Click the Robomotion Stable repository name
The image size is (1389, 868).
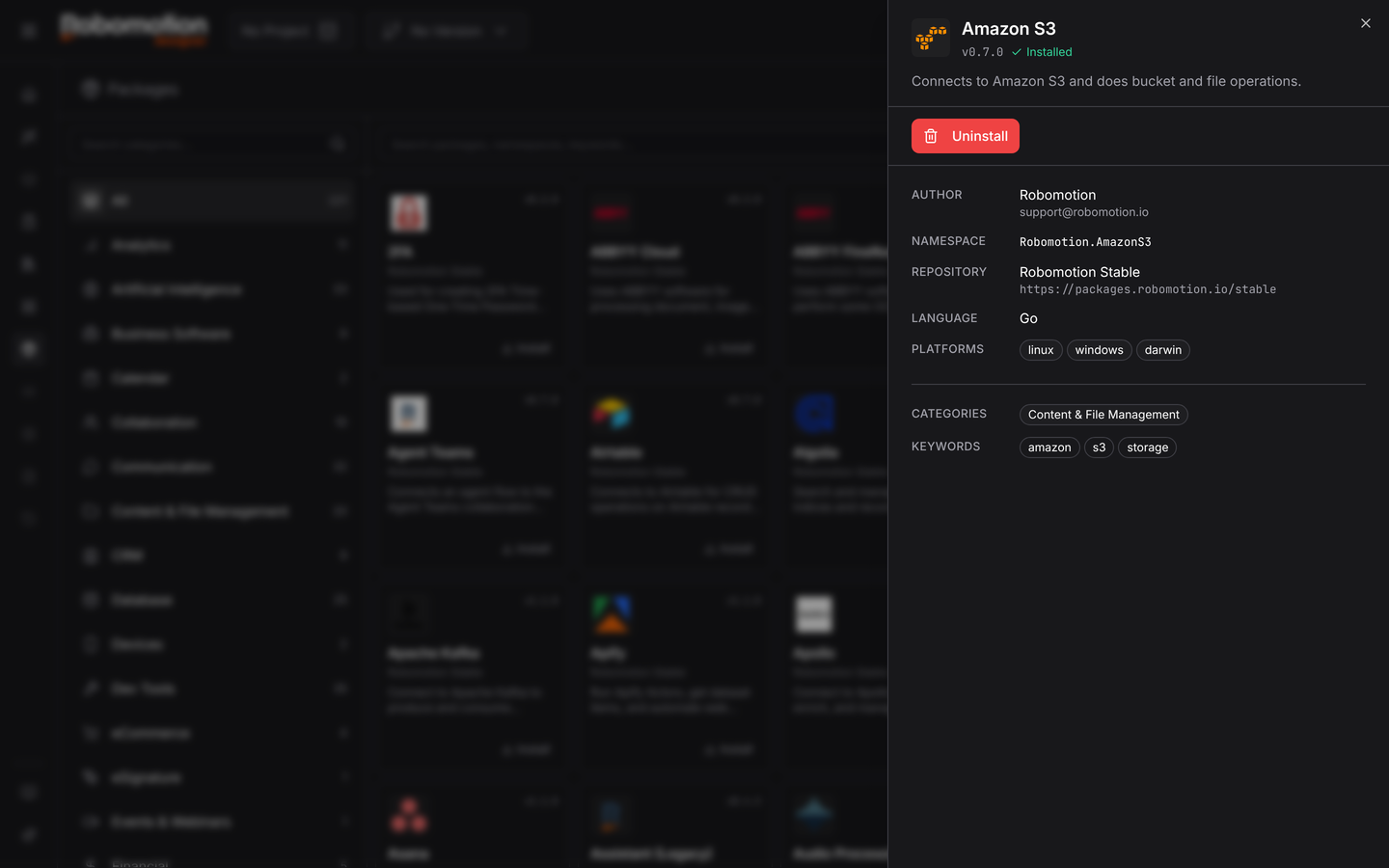[x=1079, y=272]
